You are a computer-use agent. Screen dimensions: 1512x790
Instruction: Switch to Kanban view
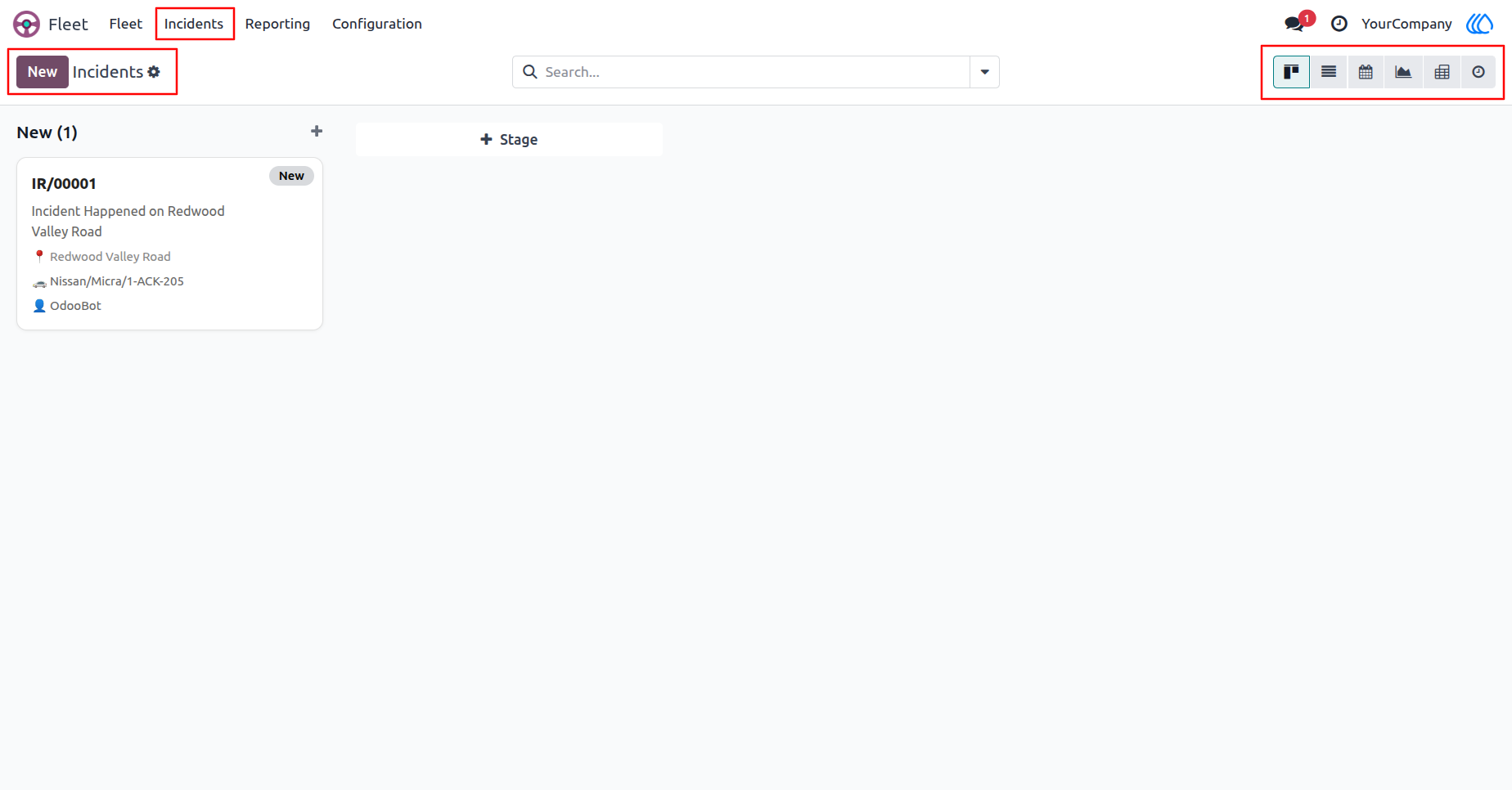click(x=1291, y=72)
